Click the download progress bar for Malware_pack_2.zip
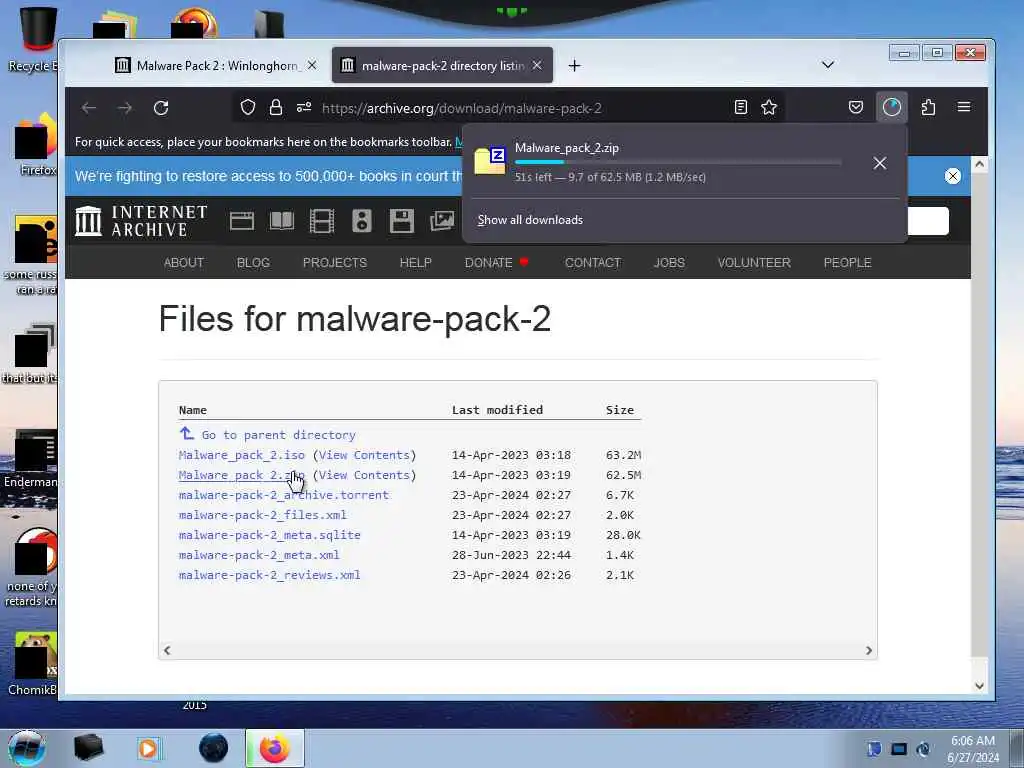This screenshot has width=1024, height=768. pyautogui.click(x=678, y=162)
